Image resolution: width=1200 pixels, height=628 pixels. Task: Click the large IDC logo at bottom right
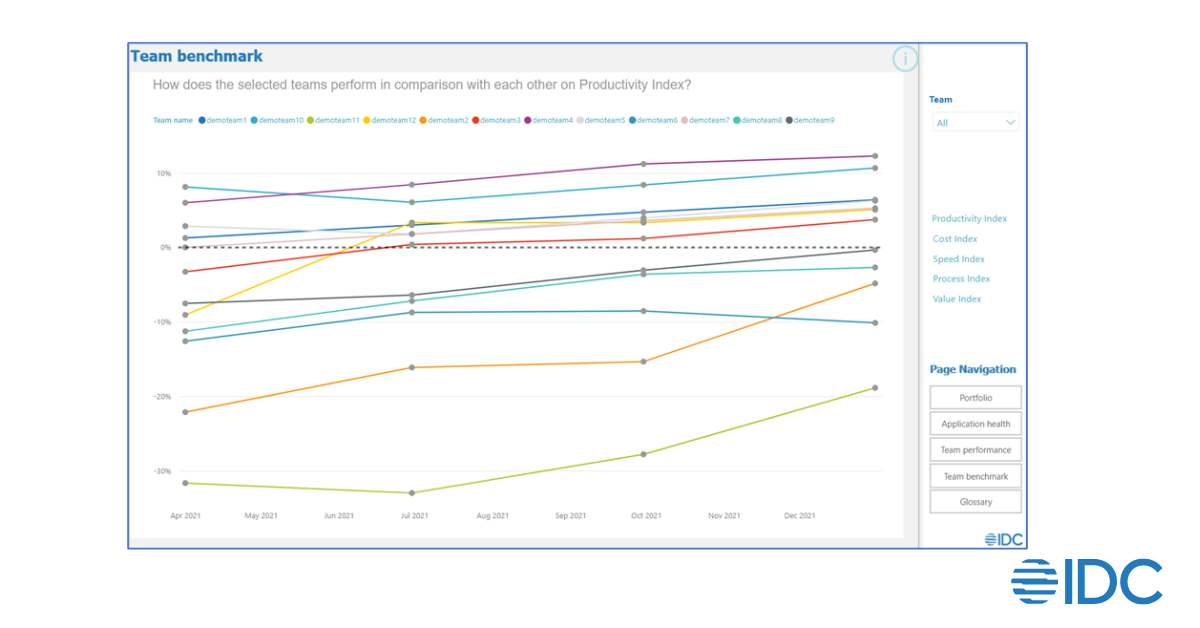pos(1086,581)
